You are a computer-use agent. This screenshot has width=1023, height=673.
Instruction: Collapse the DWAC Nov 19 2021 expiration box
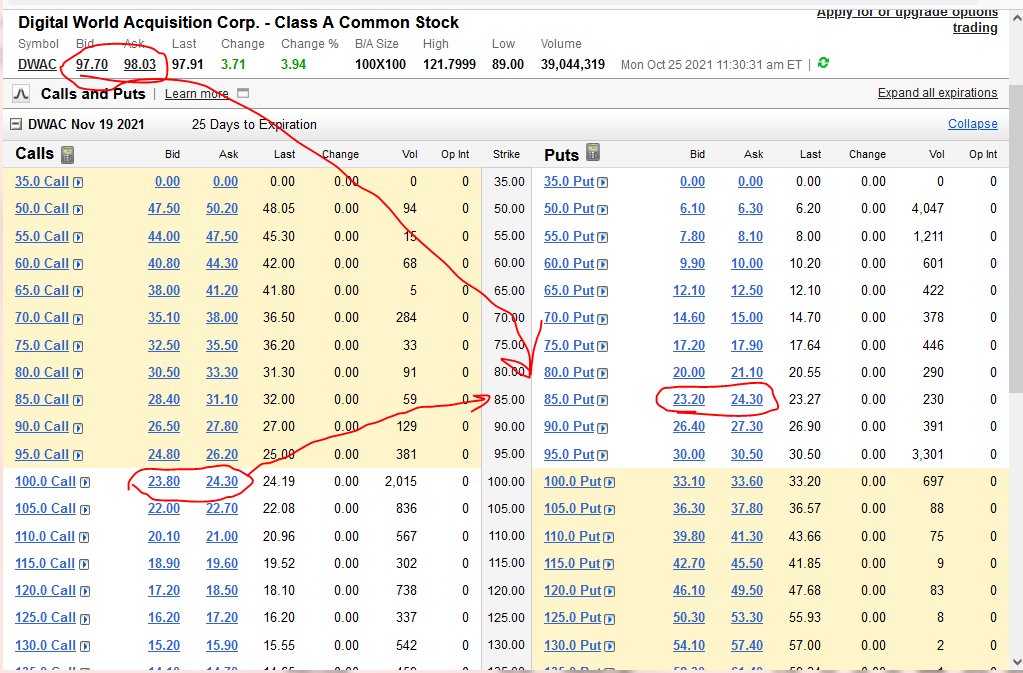[x=16, y=124]
